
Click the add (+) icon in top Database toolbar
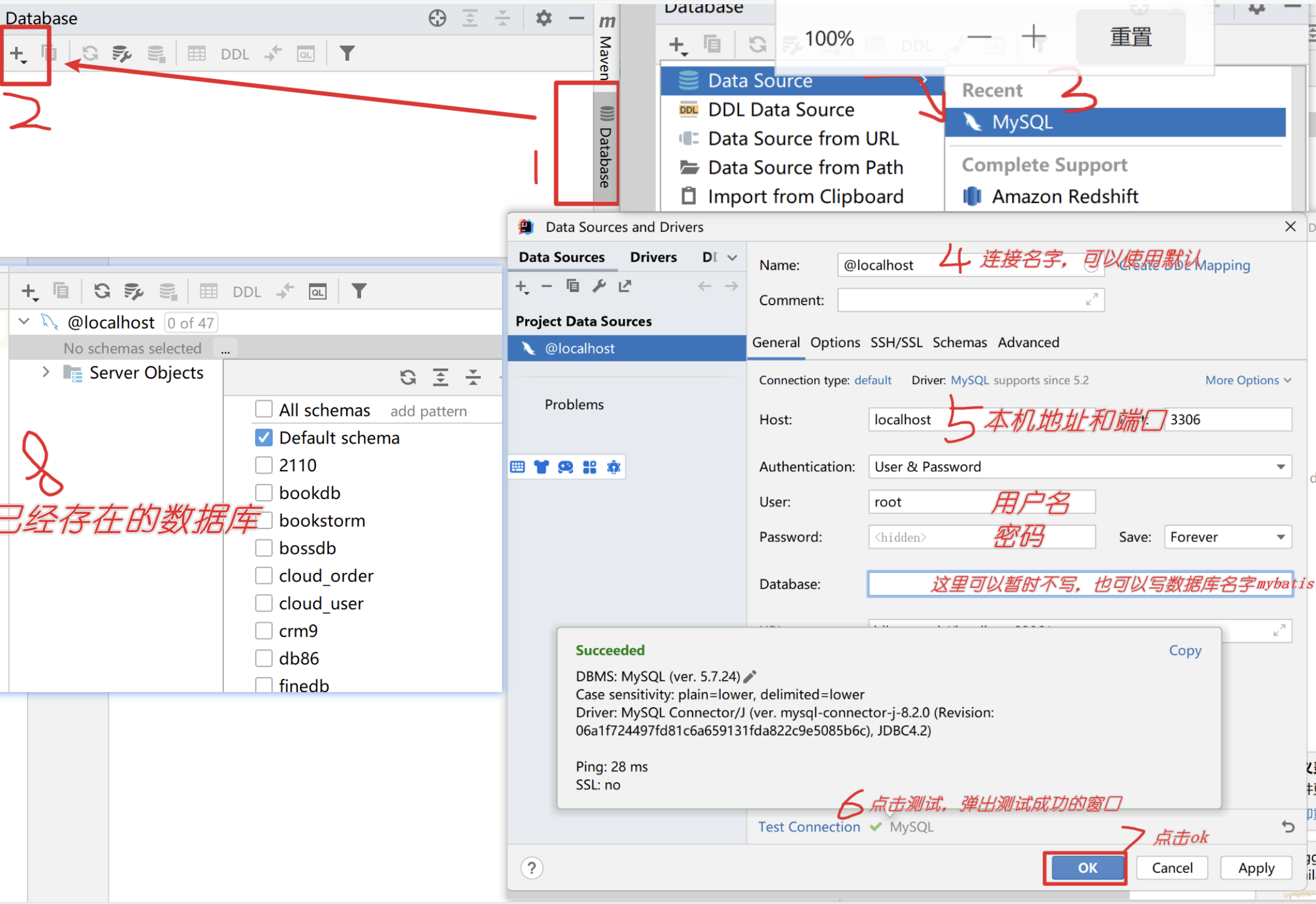click(18, 54)
